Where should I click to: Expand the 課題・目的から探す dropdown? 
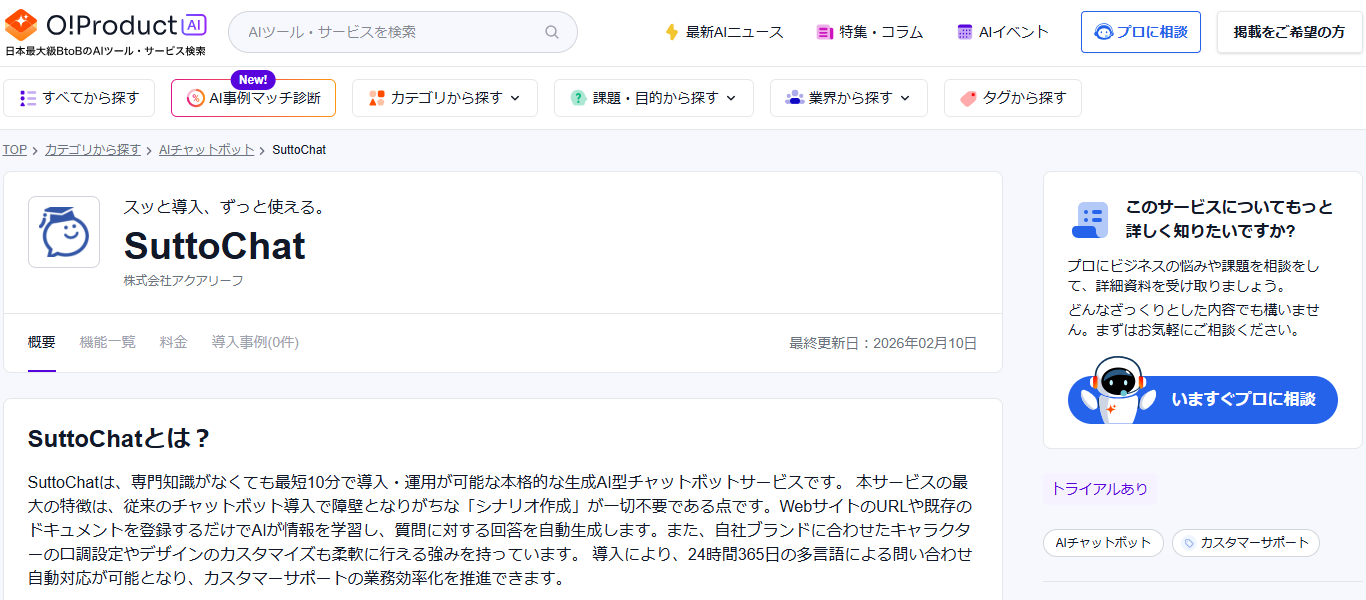655,98
